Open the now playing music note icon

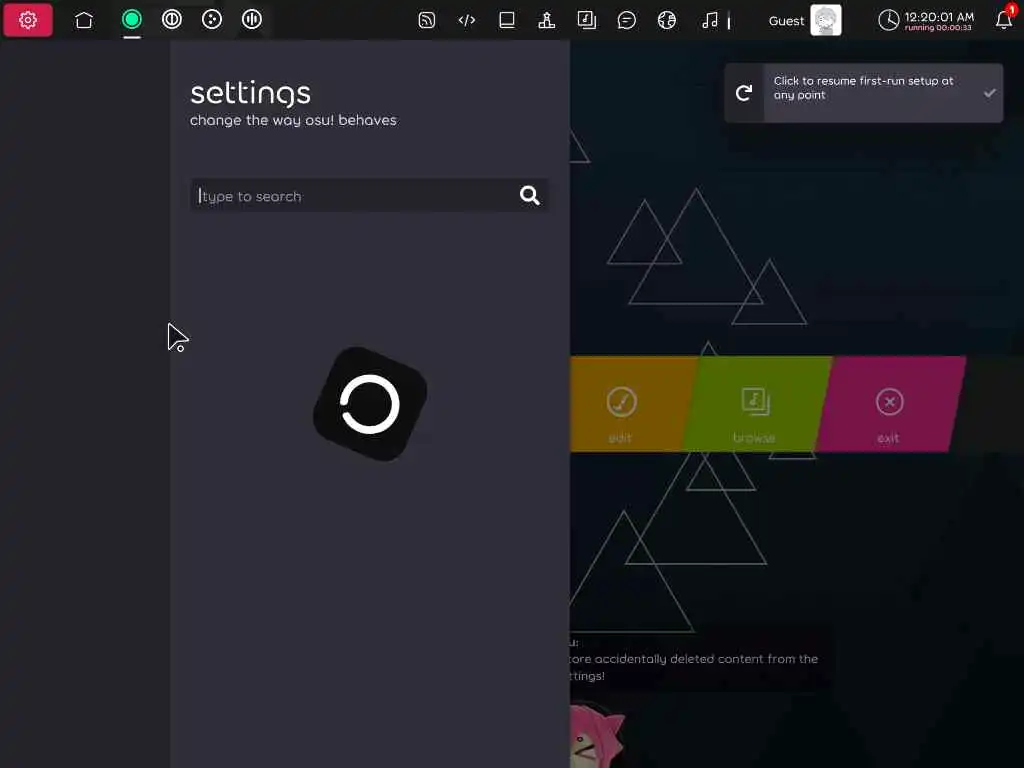point(710,20)
